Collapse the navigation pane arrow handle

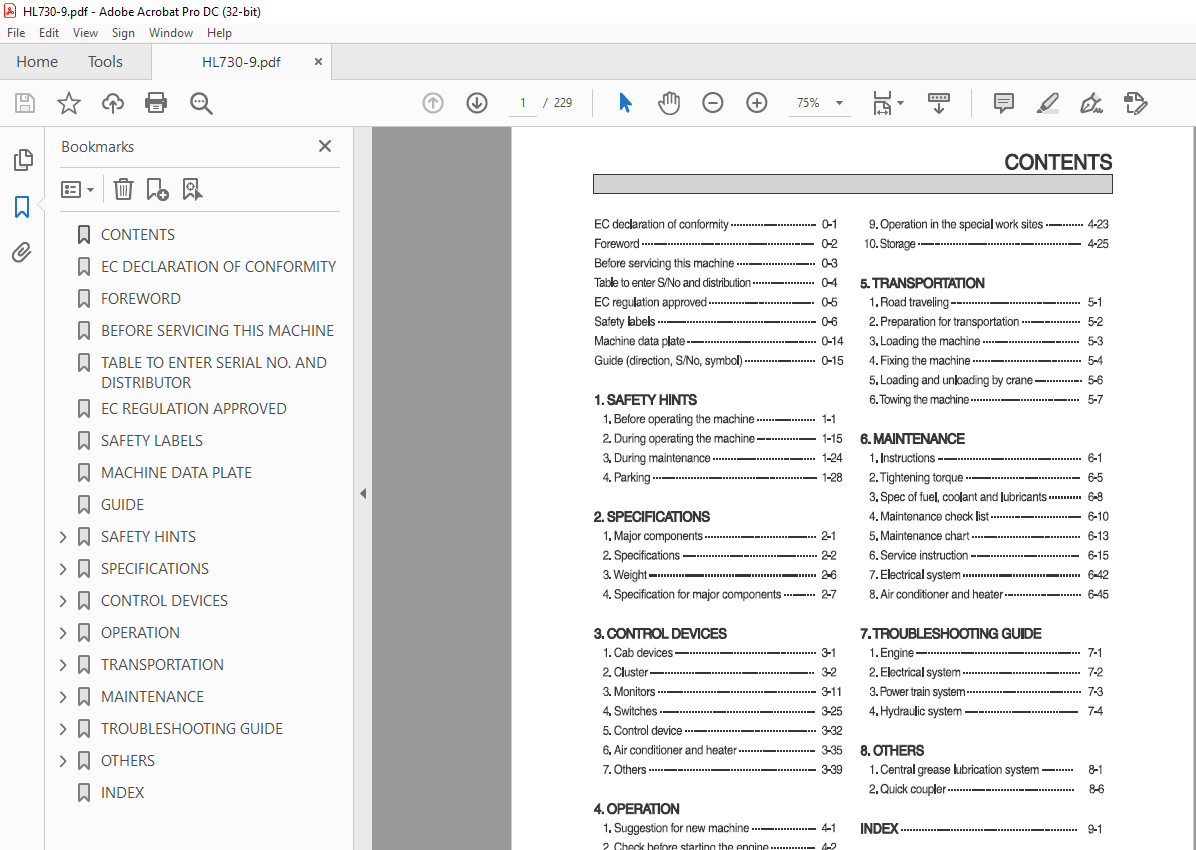tap(363, 493)
